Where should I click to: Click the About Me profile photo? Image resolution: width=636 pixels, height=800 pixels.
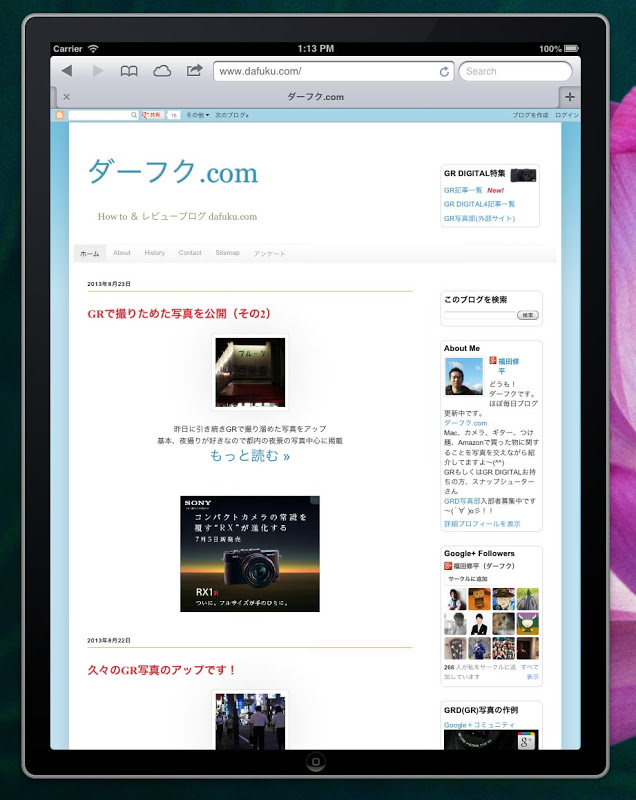(464, 377)
